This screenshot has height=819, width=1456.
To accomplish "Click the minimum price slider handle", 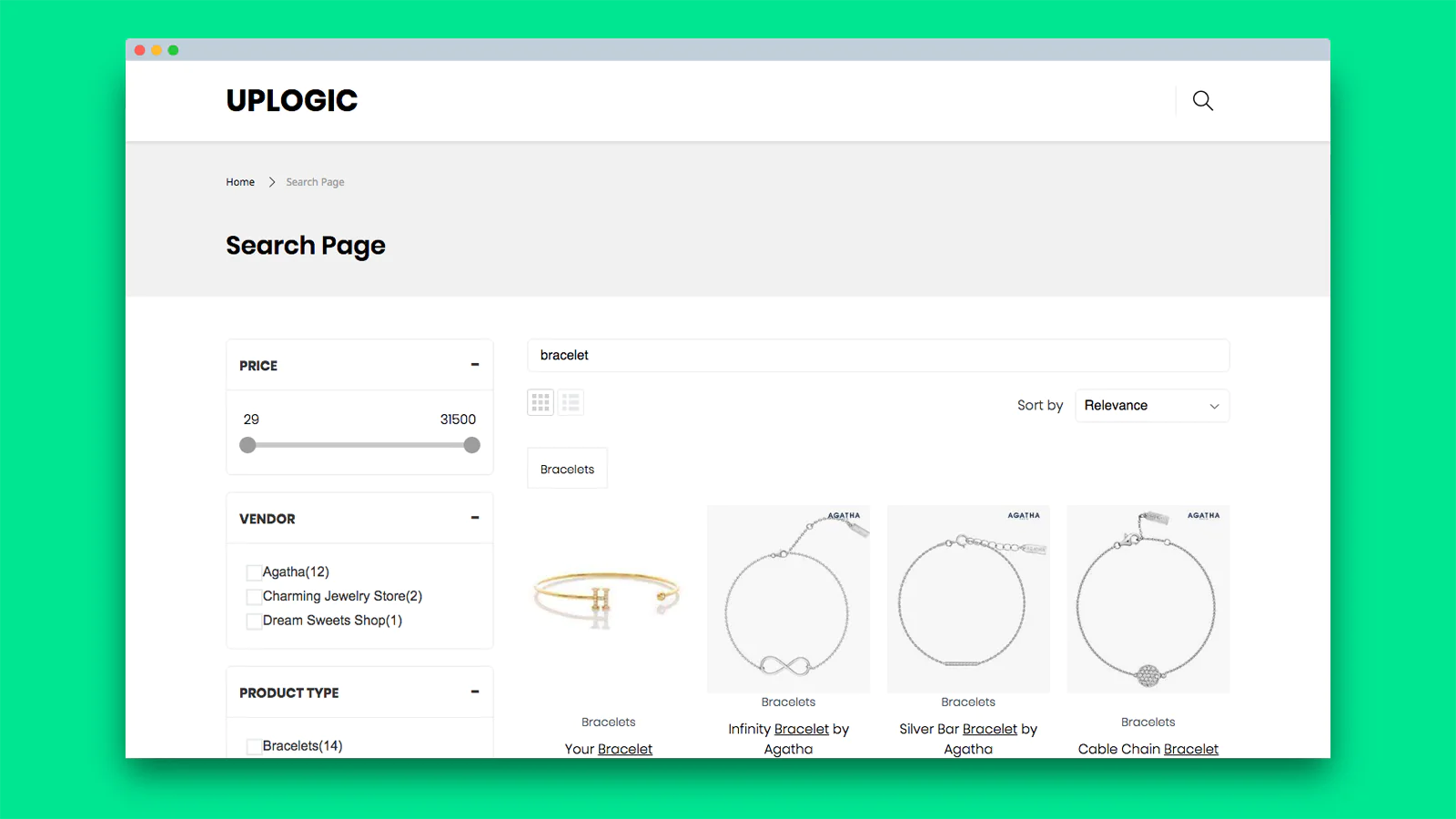I will tap(248, 445).
